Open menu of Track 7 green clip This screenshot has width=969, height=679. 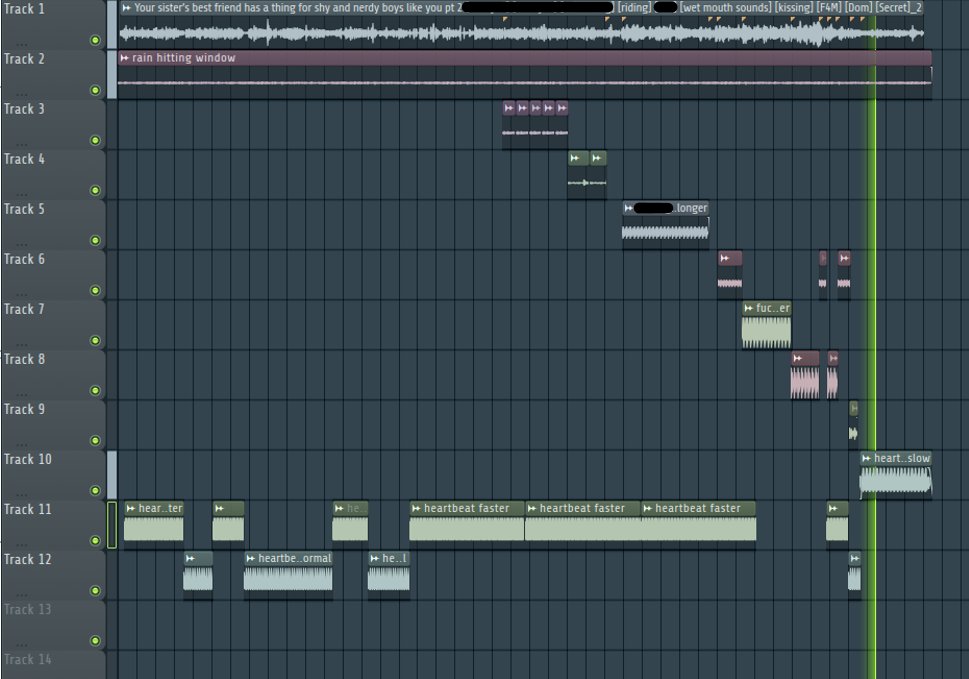(x=748, y=308)
